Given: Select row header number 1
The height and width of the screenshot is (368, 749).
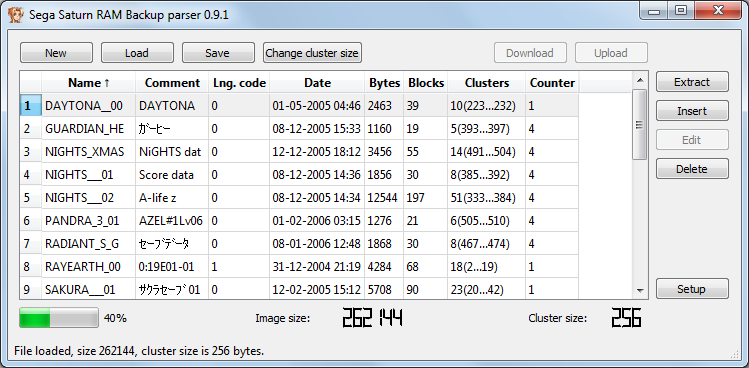Looking at the screenshot, I should pos(31,106).
